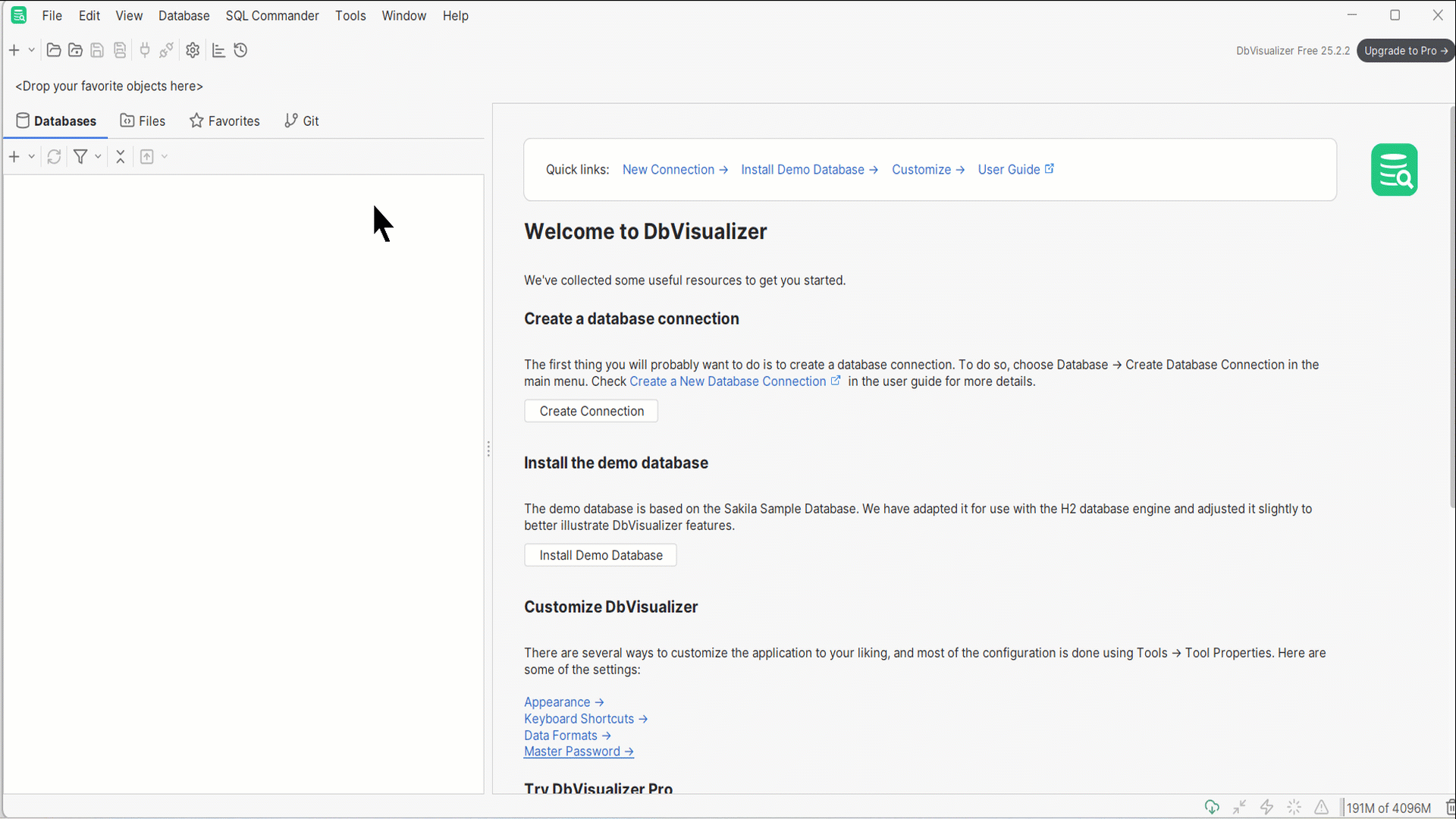
Task: Click the green download cloud in status bar
Action: pyautogui.click(x=1212, y=807)
